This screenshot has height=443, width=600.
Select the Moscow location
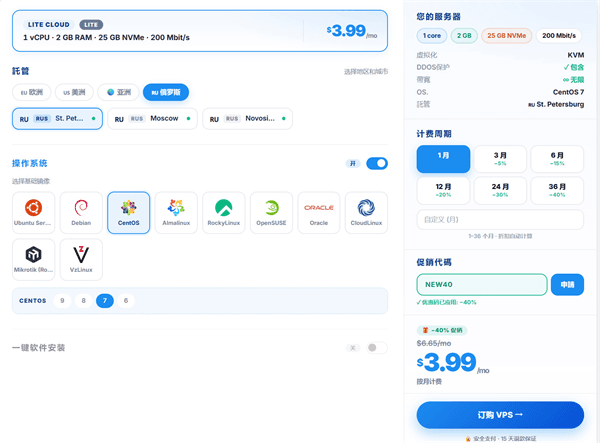pos(152,119)
